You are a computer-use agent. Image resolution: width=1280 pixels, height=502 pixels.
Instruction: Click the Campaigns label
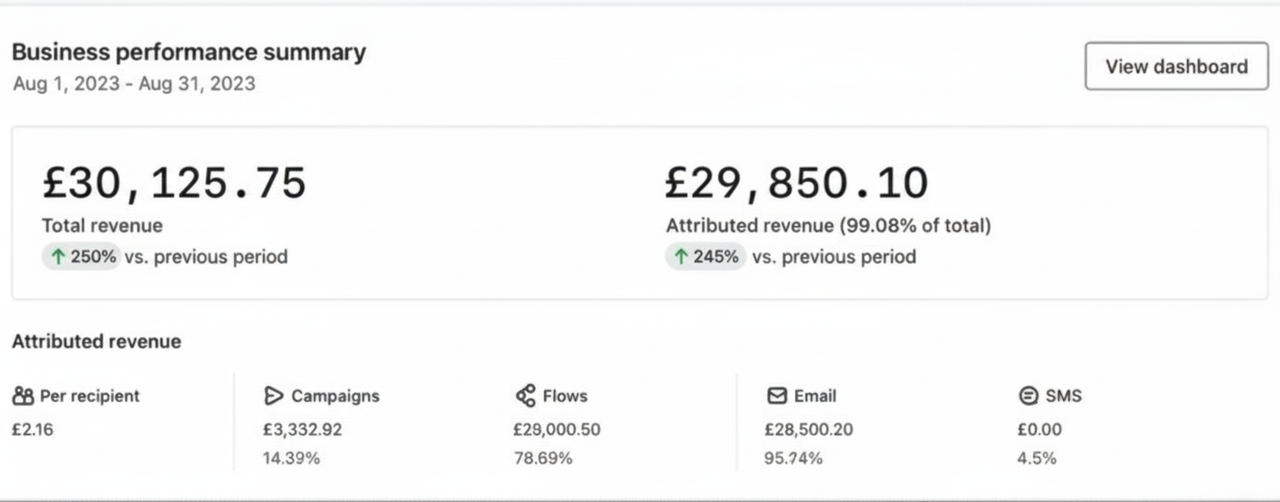click(x=335, y=396)
